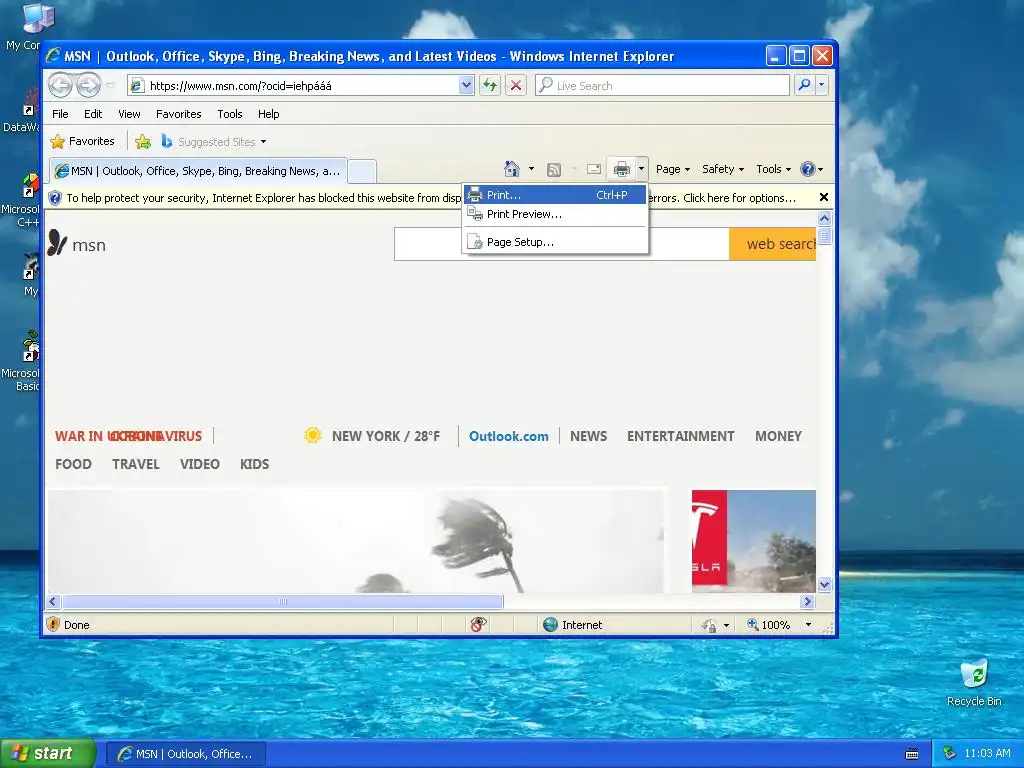Open the View menu
Image resolution: width=1024 pixels, height=768 pixels.
(x=129, y=114)
